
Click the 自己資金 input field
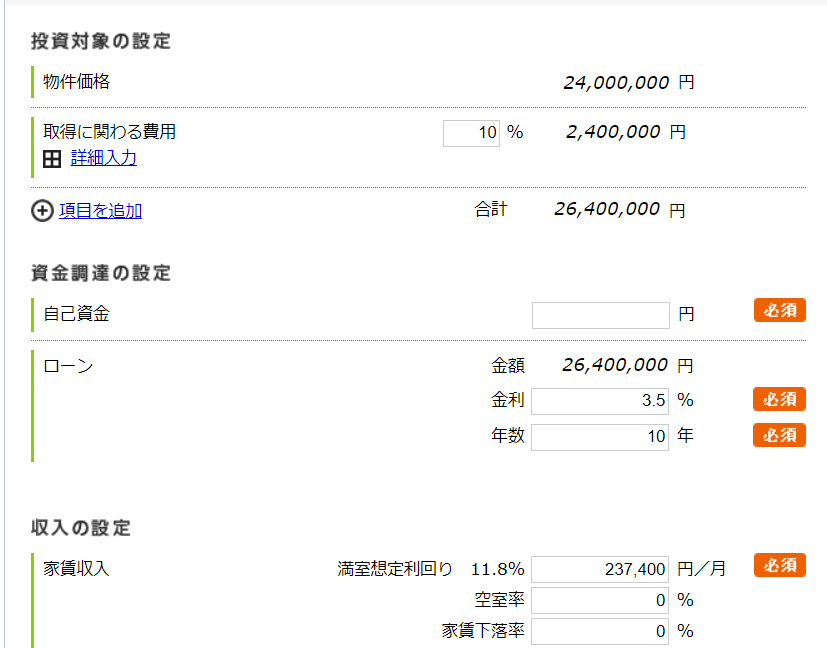coord(600,315)
